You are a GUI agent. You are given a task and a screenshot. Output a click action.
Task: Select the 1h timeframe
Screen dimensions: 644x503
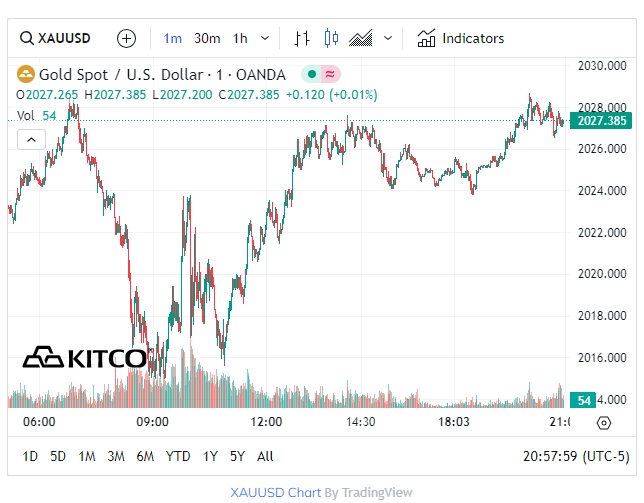click(x=240, y=39)
